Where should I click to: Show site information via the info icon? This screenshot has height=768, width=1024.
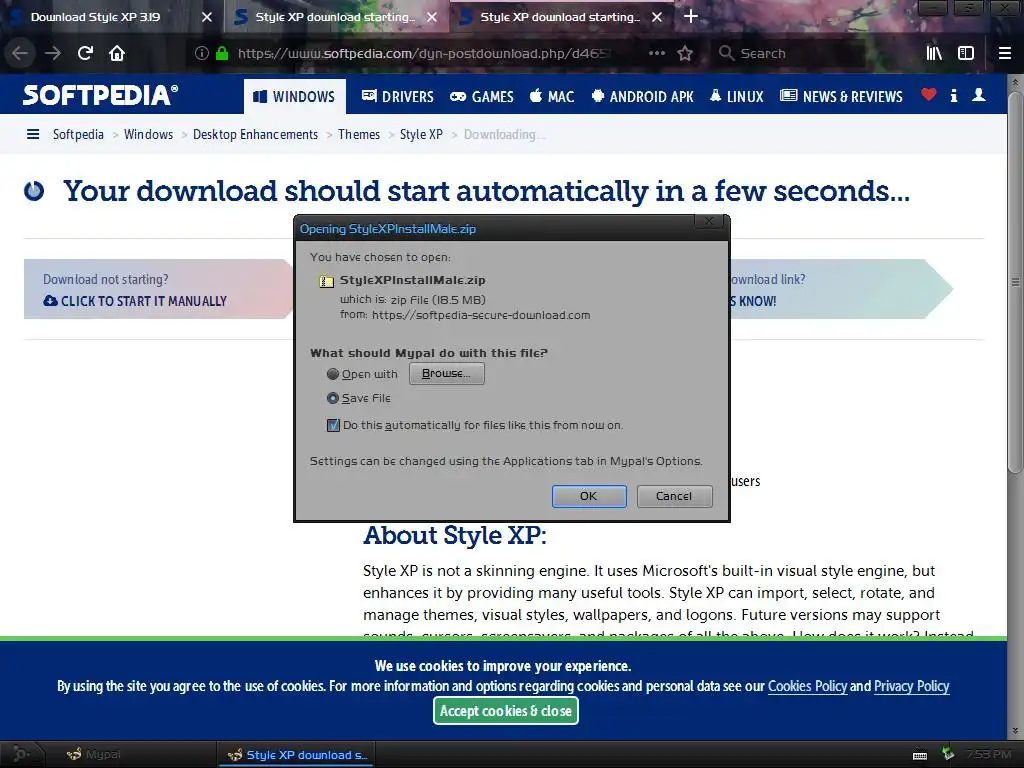[202, 53]
